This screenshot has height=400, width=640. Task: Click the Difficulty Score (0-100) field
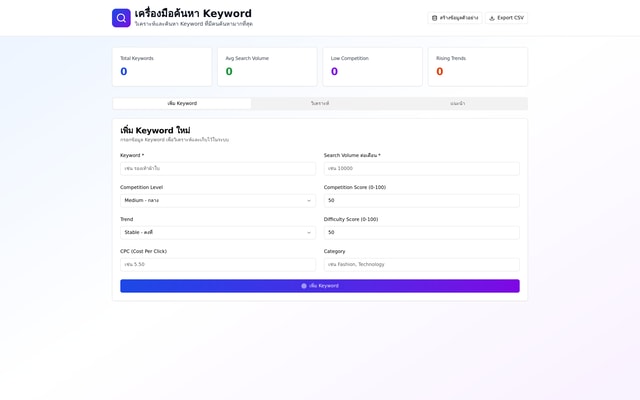[422, 233]
